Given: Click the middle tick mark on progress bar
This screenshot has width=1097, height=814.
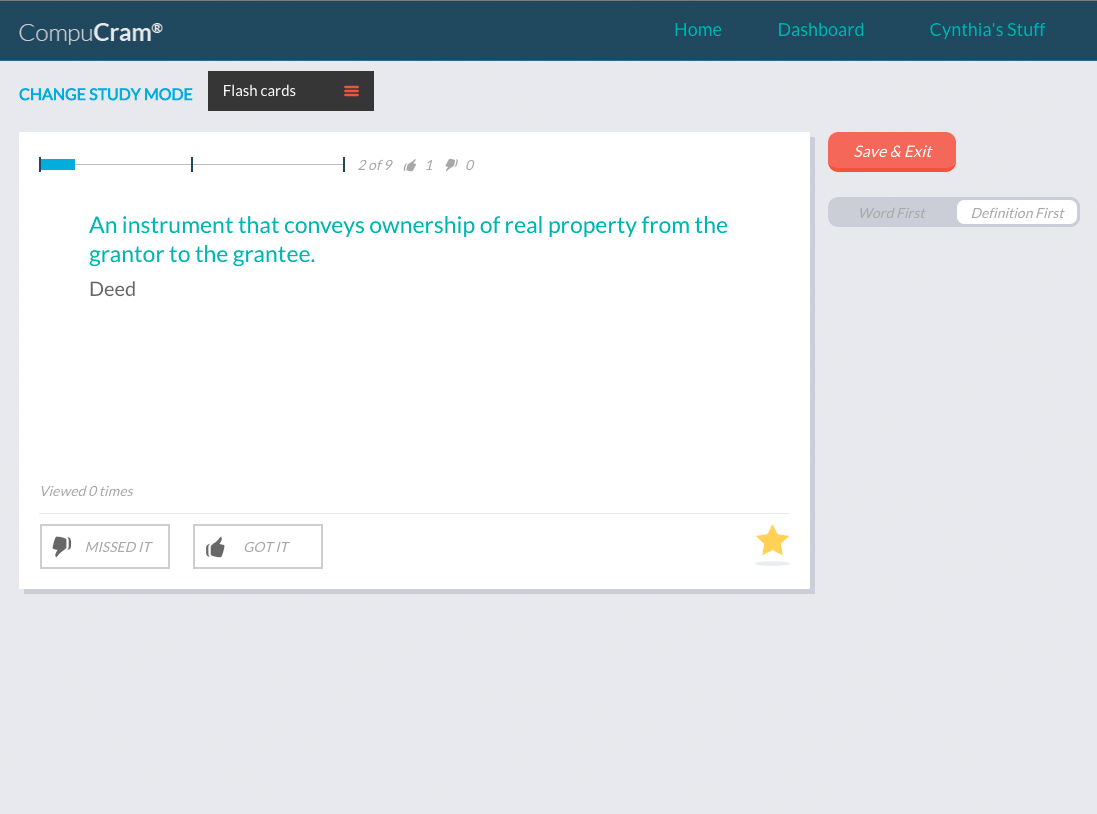Looking at the screenshot, I should coord(192,164).
